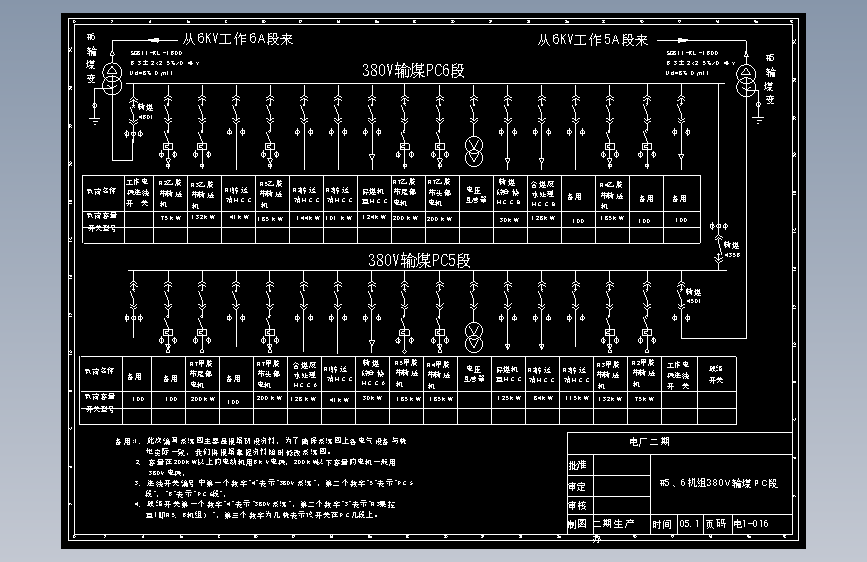Select the '380V输煤PC5段' bus title
This screenshot has height=562, width=867.
419,261
